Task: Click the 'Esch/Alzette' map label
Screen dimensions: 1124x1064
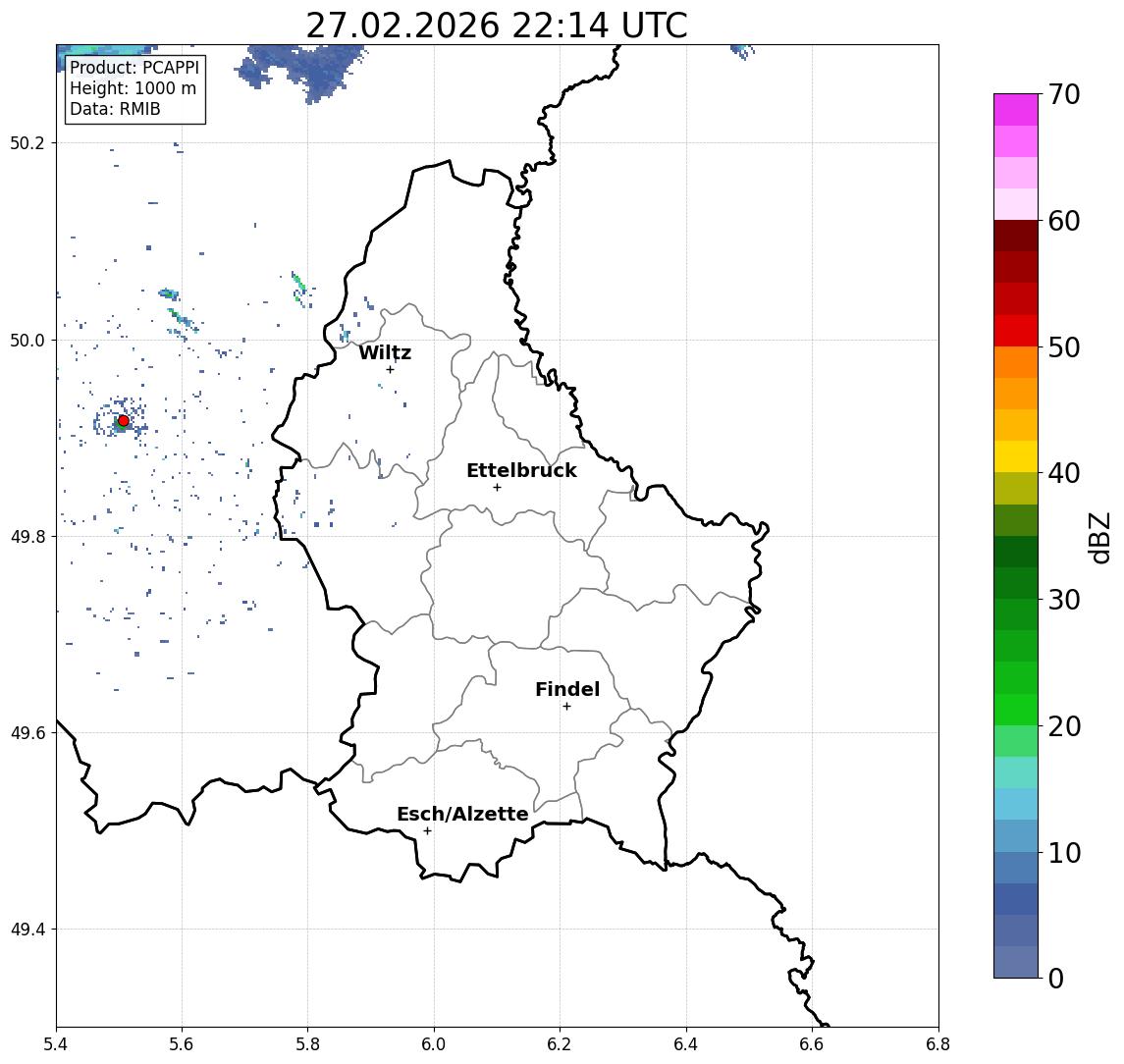Action: (462, 814)
